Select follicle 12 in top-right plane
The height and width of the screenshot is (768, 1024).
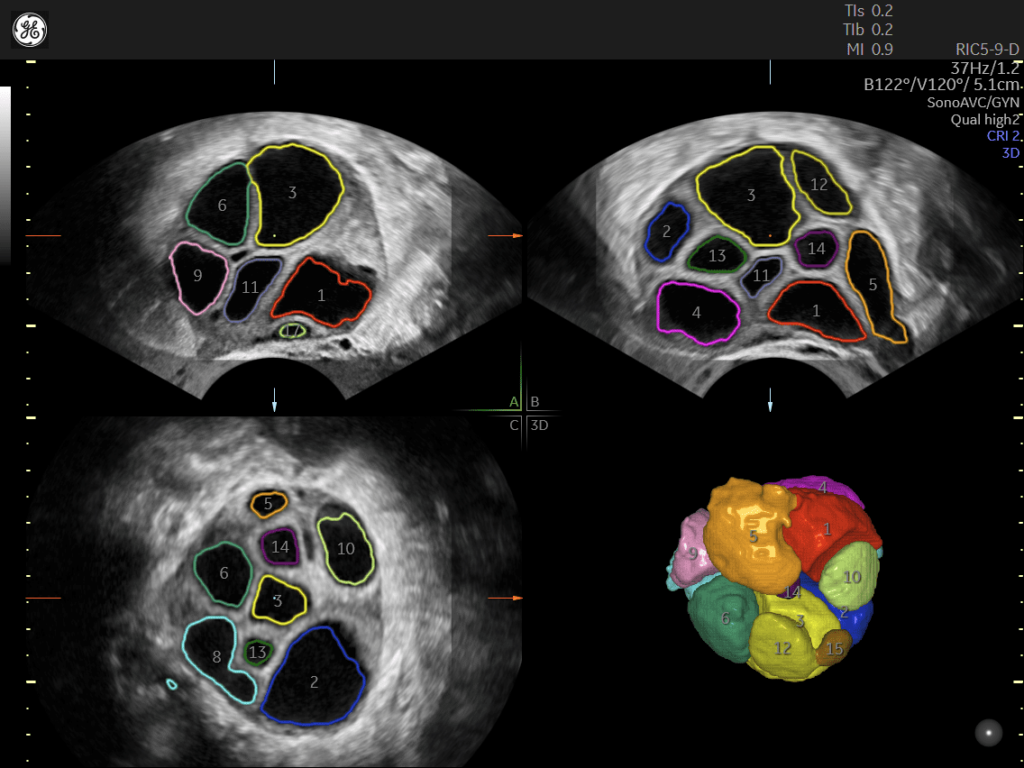point(821,184)
